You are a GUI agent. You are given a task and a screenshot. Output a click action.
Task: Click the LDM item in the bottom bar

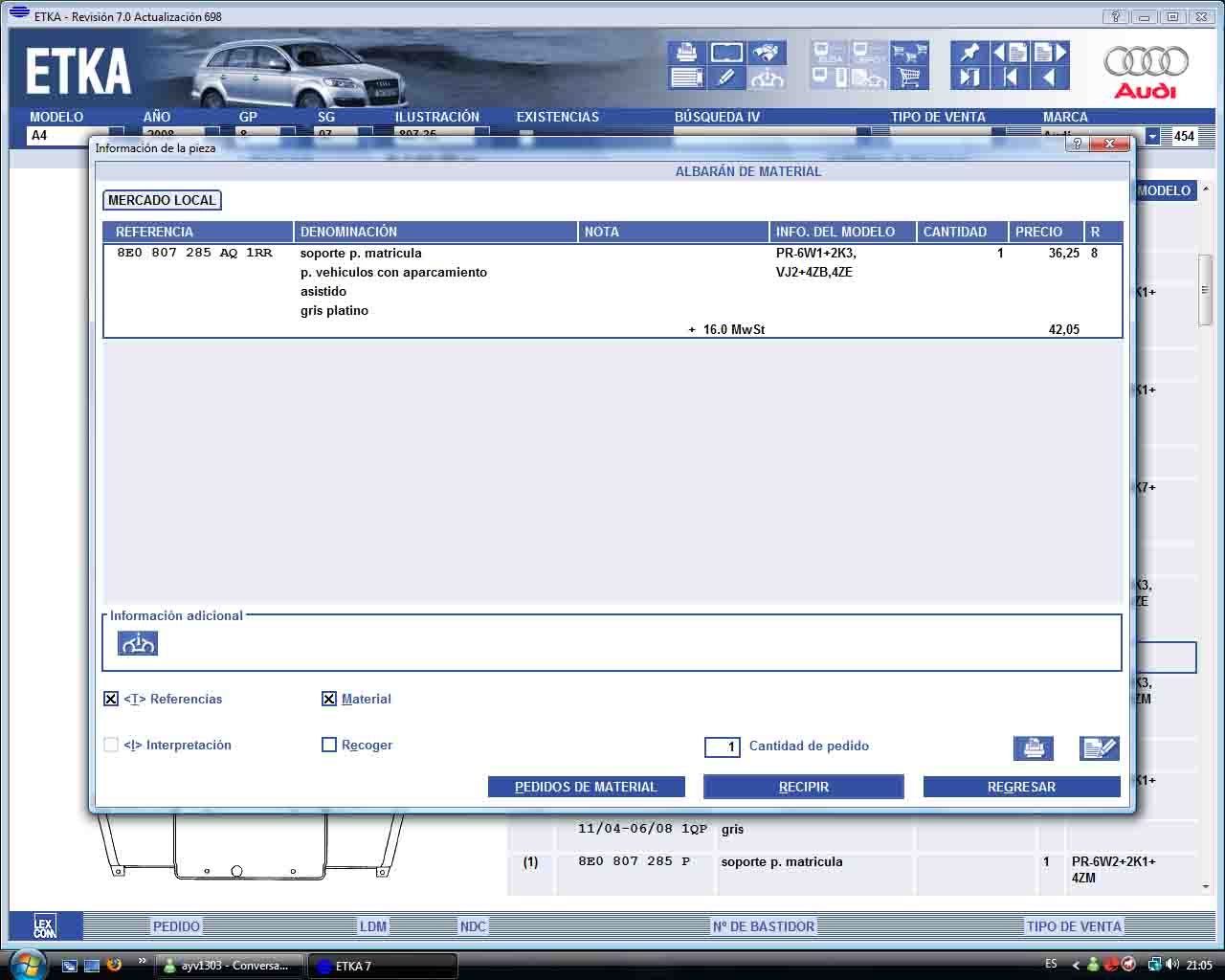[373, 926]
